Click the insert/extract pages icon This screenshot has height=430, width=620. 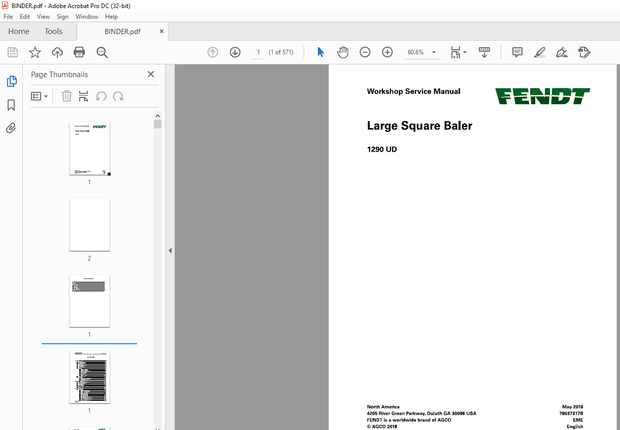[83, 96]
